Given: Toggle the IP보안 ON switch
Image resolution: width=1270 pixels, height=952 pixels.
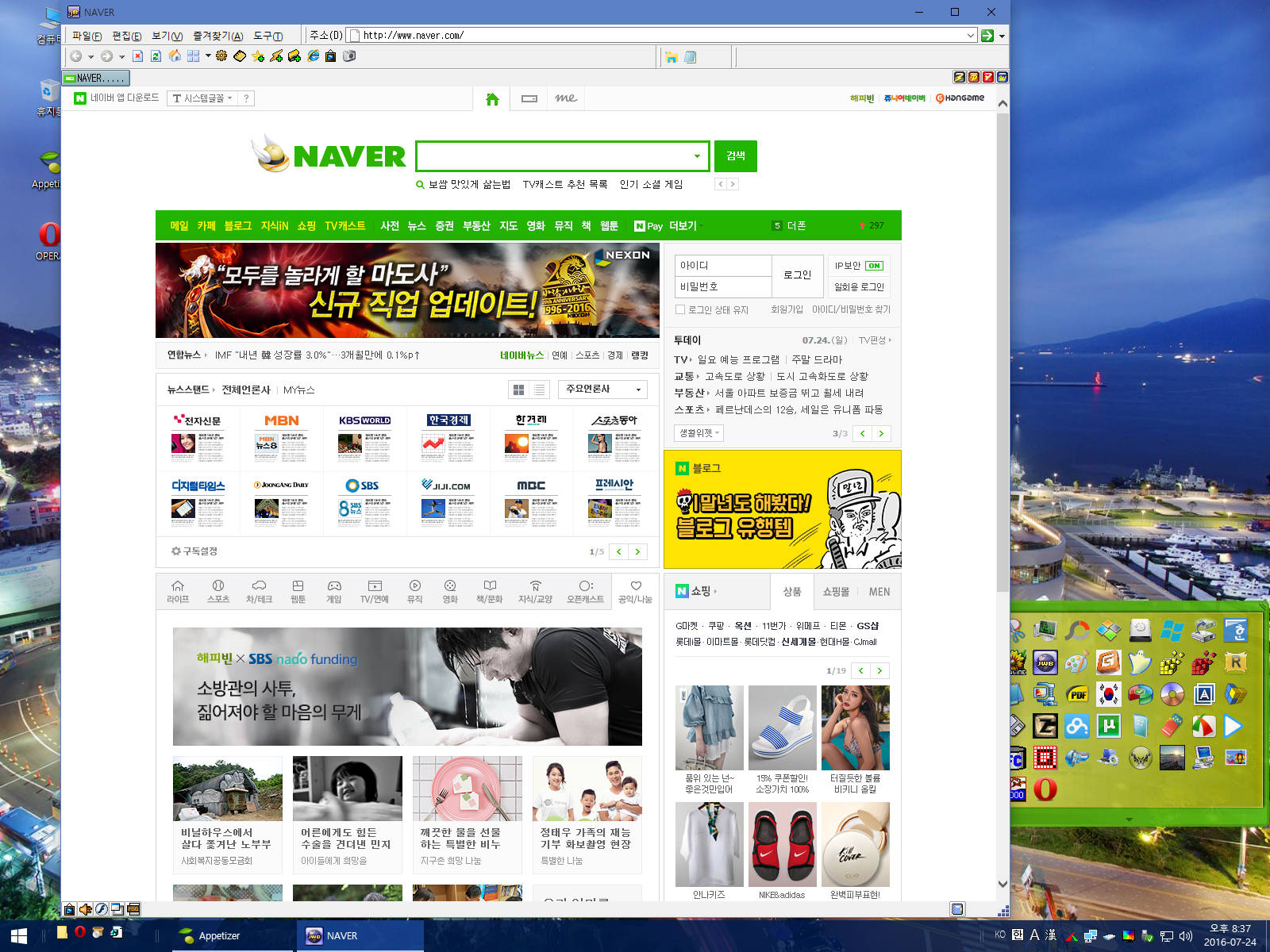Looking at the screenshot, I should [874, 266].
